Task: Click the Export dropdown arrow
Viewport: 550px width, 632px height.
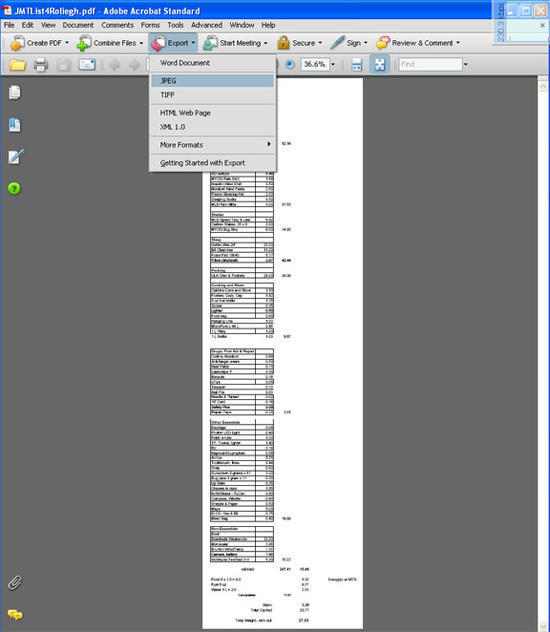Action: click(193, 43)
